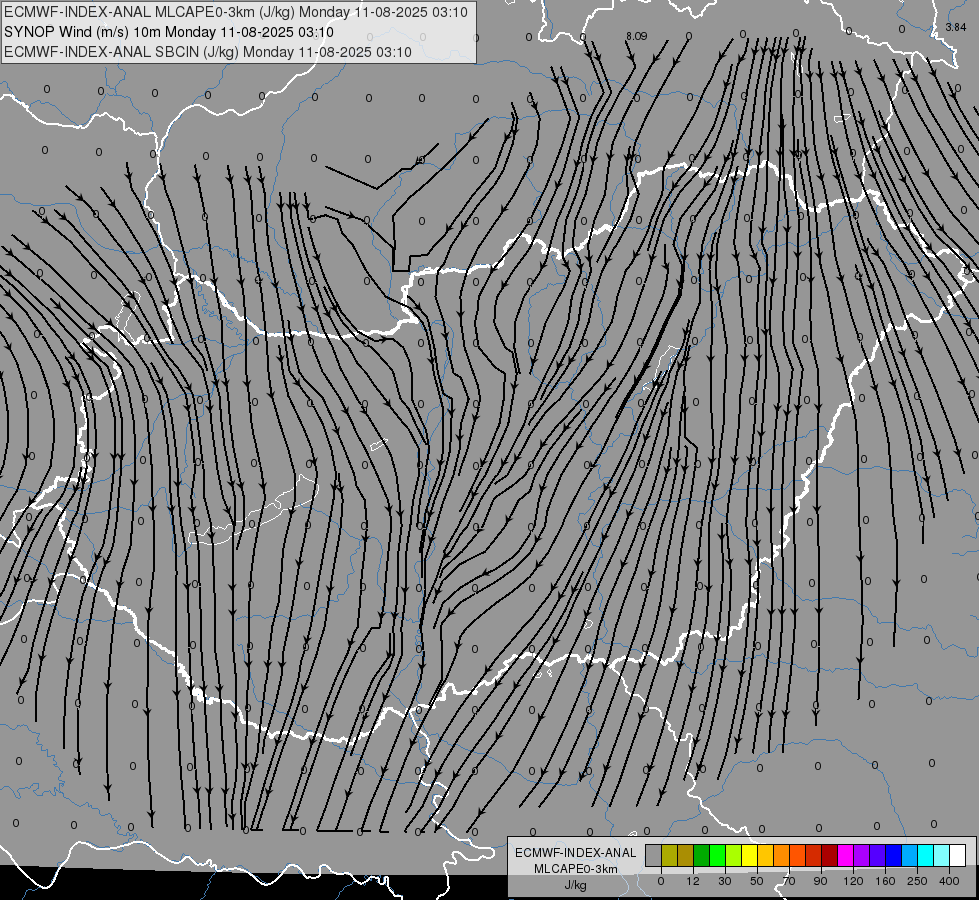Select the dark green legend swatch

pos(701,855)
